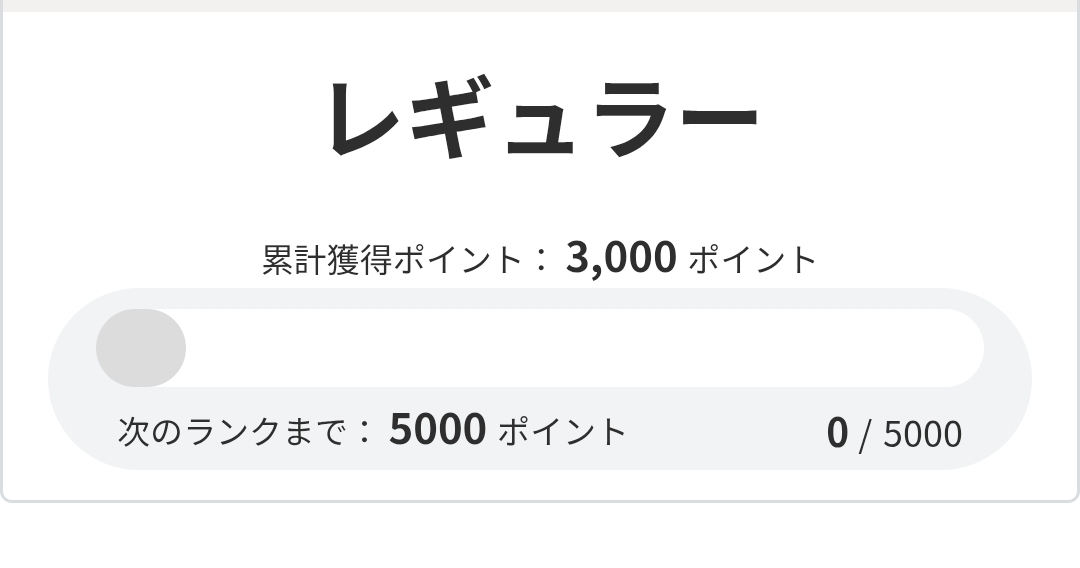Click the bold 3,000 cumulative points value

pyautogui.click(x=621, y=258)
